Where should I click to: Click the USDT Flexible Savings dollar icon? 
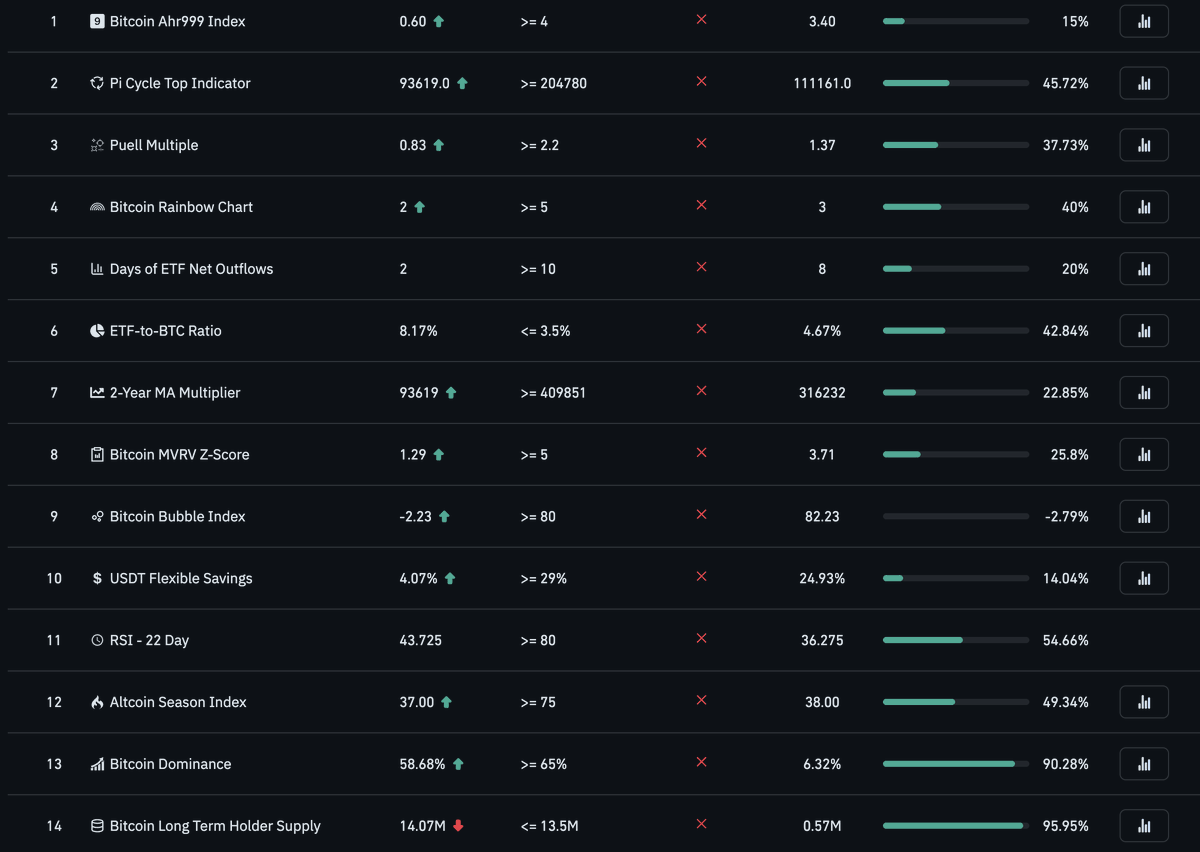(97, 578)
